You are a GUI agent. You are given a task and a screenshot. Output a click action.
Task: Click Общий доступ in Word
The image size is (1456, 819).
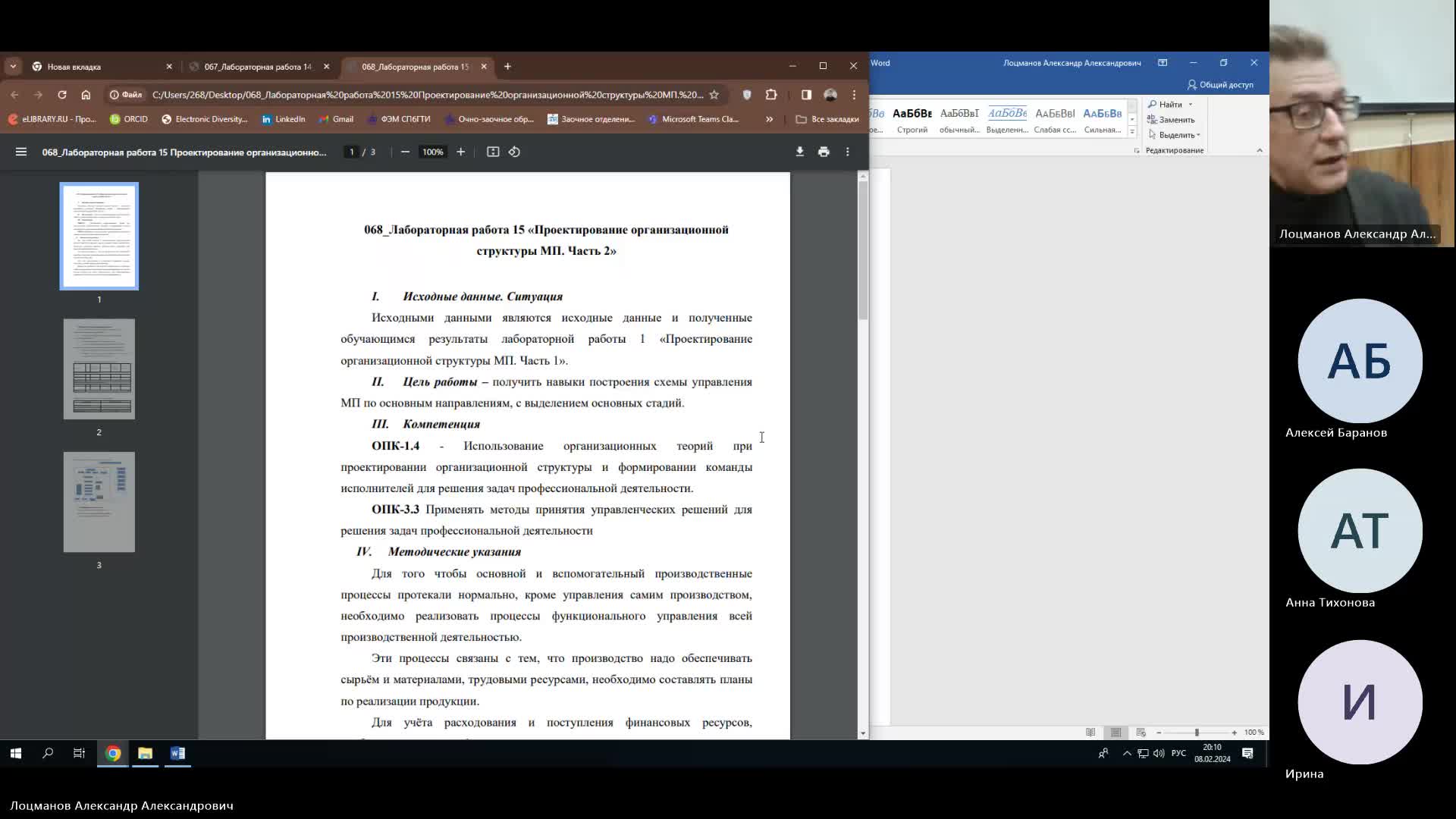(x=1220, y=85)
